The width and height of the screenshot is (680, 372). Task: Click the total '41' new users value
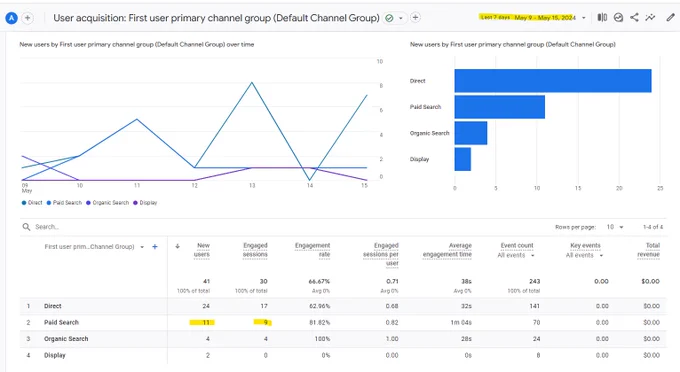pos(206,281)
